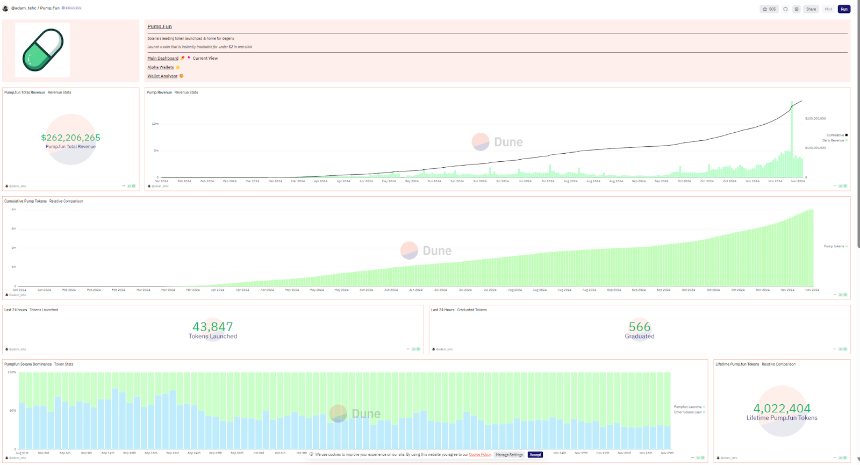This screenshot has height=465, width=860.
Task: Open the Lifetime Pump.fun Tokens panel title
Action: click(x=738, y=364)
